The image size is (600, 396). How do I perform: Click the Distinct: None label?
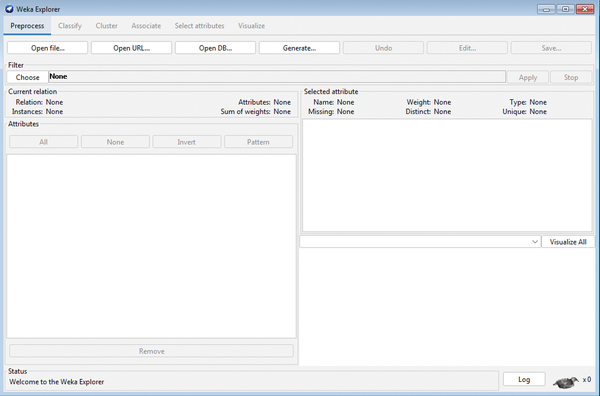(x=428, y=112)
